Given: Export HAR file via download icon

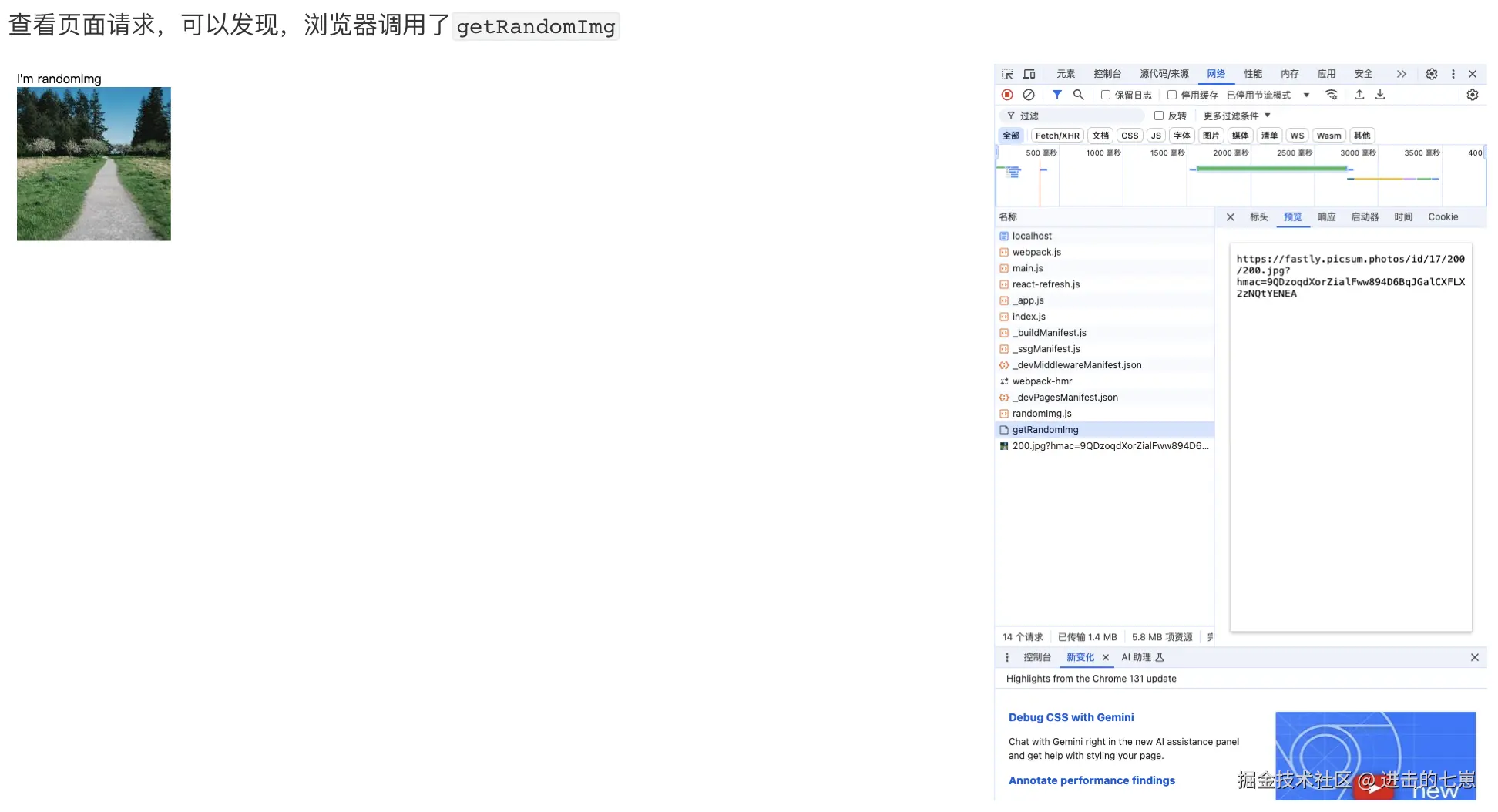Looking at the screenshot, I should [1381, 95].
